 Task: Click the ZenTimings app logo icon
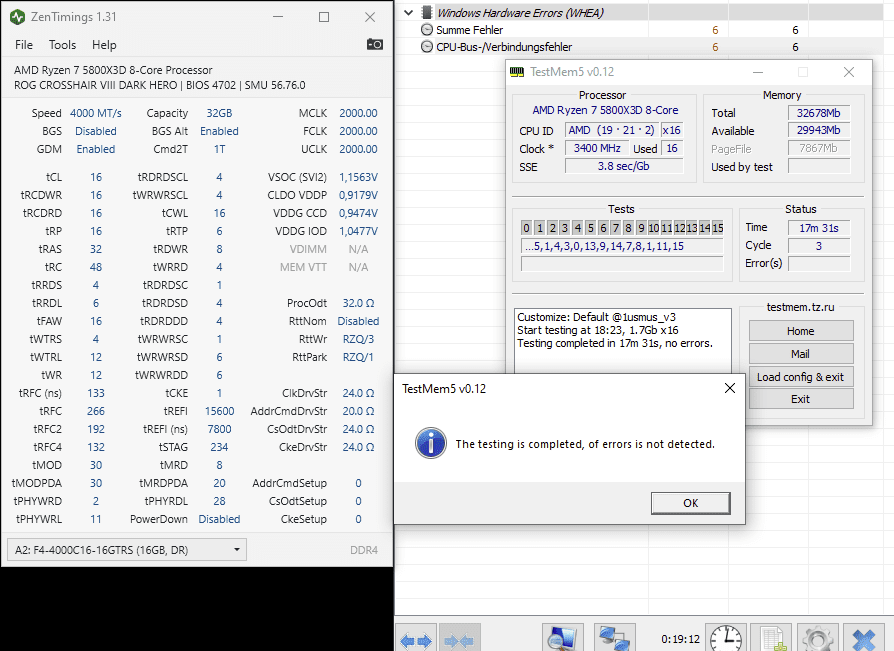[18, 17]
